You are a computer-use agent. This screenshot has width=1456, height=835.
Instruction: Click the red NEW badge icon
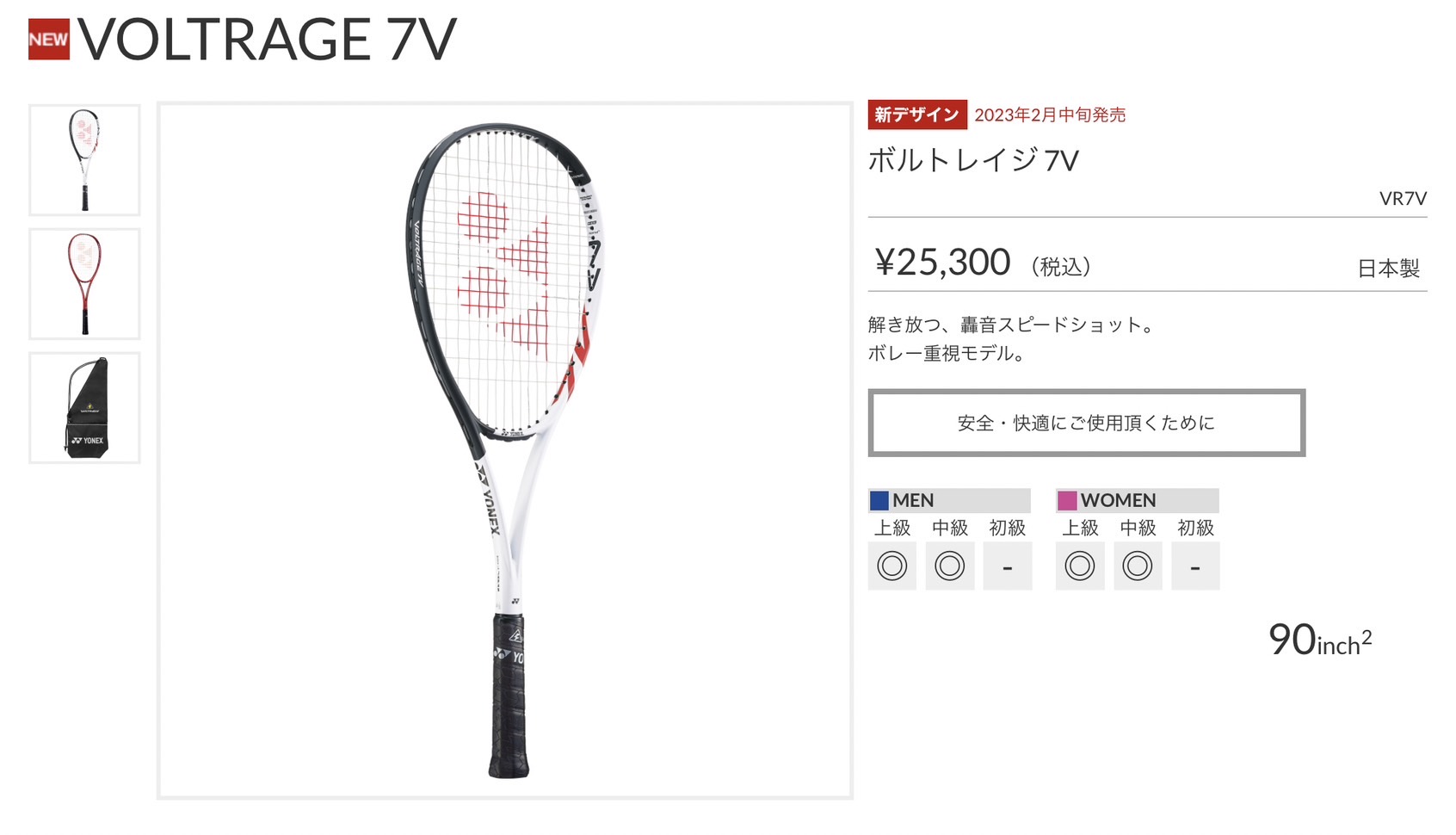point(48,40)
